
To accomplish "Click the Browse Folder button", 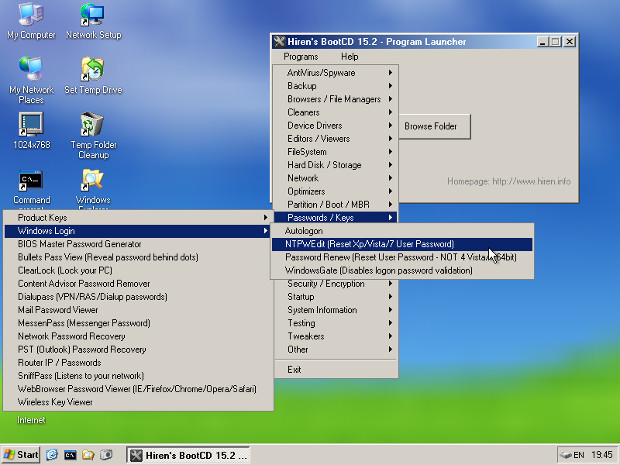I will 435,127.
